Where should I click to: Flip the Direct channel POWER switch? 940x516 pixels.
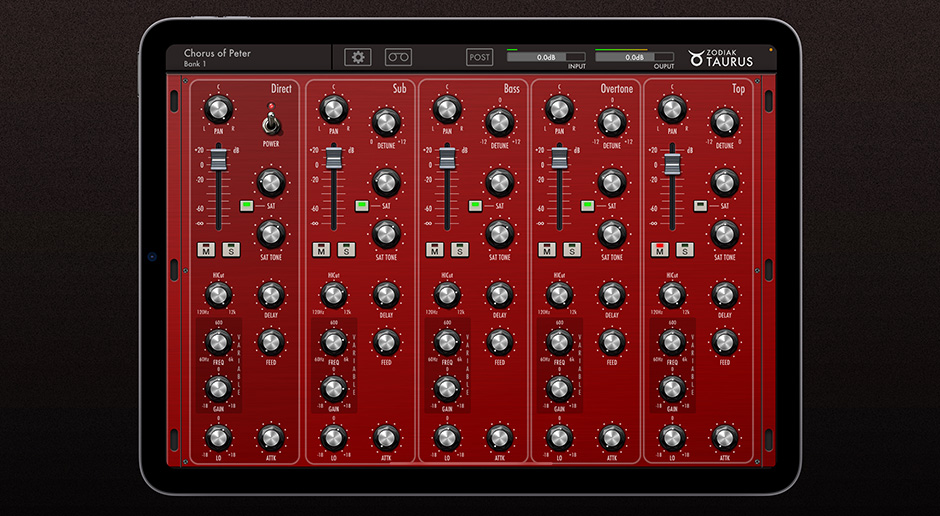271,124
